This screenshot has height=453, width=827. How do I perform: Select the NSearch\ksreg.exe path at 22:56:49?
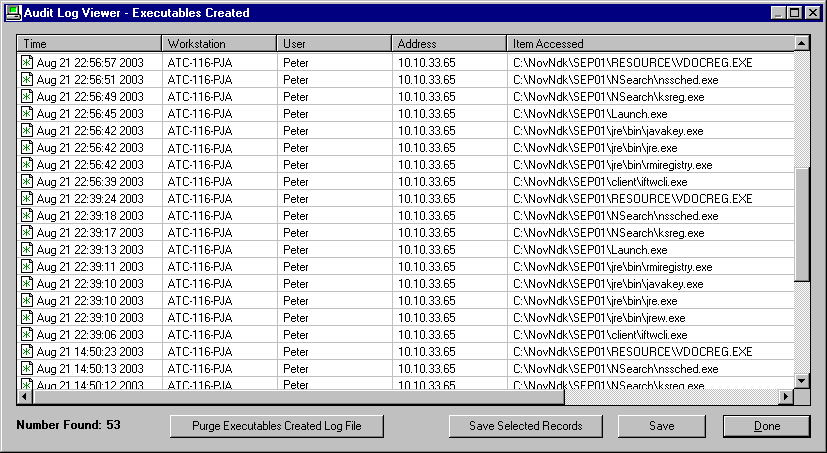pyautogui.click(x=609, y=97)
